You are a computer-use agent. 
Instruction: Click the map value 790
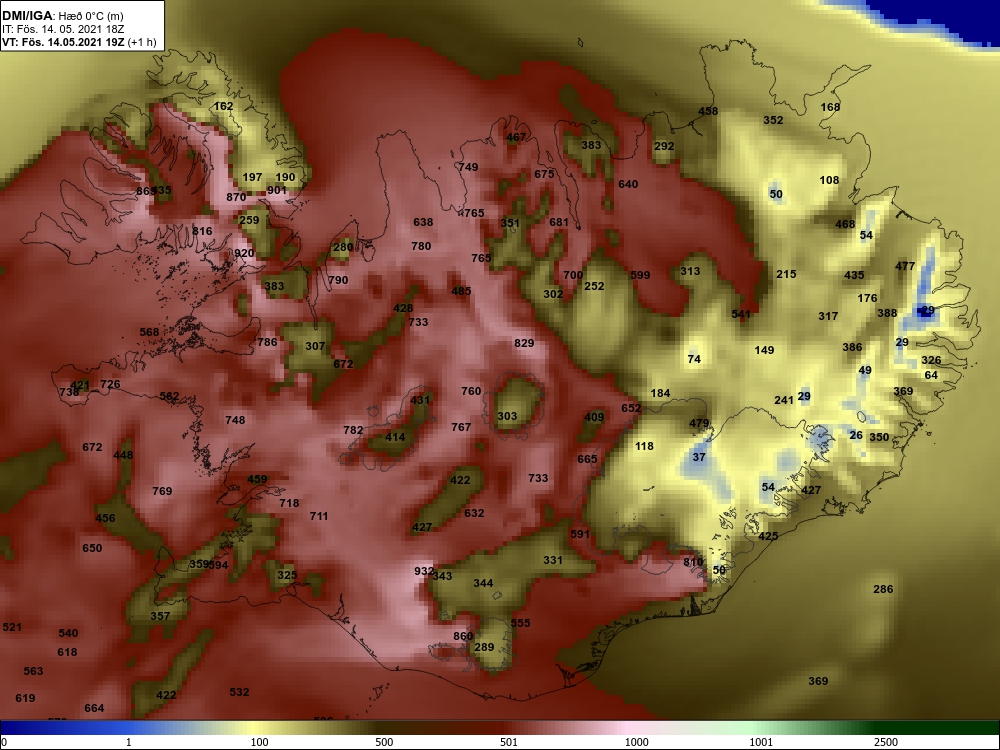pos(338,280)
